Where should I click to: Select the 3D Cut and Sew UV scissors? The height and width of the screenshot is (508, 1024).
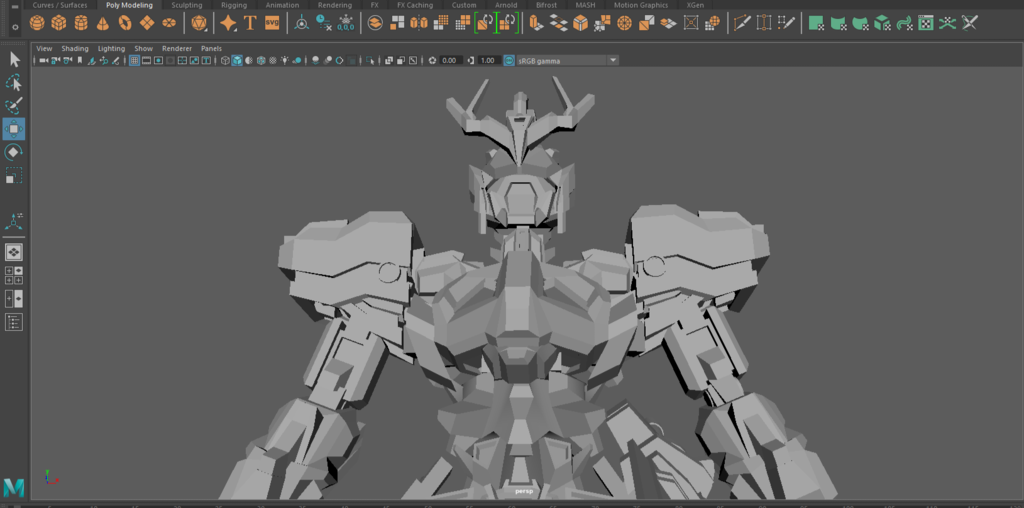click(x=970, y=24)
